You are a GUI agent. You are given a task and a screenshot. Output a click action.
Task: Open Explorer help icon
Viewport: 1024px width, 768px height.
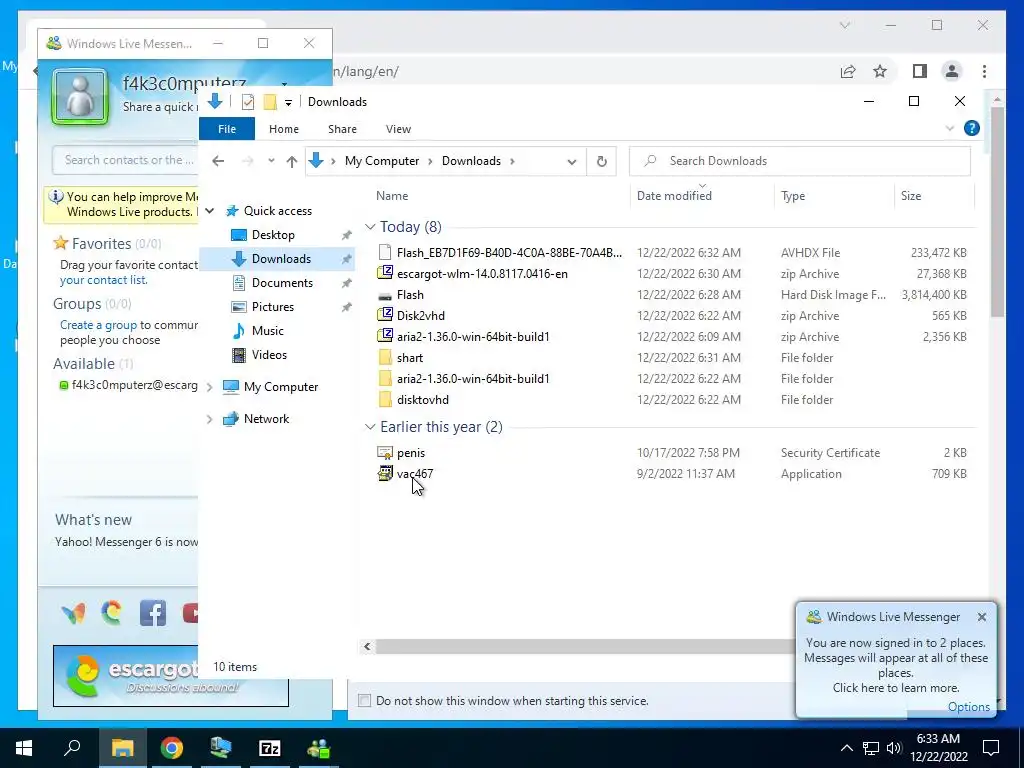coord(972,129)
